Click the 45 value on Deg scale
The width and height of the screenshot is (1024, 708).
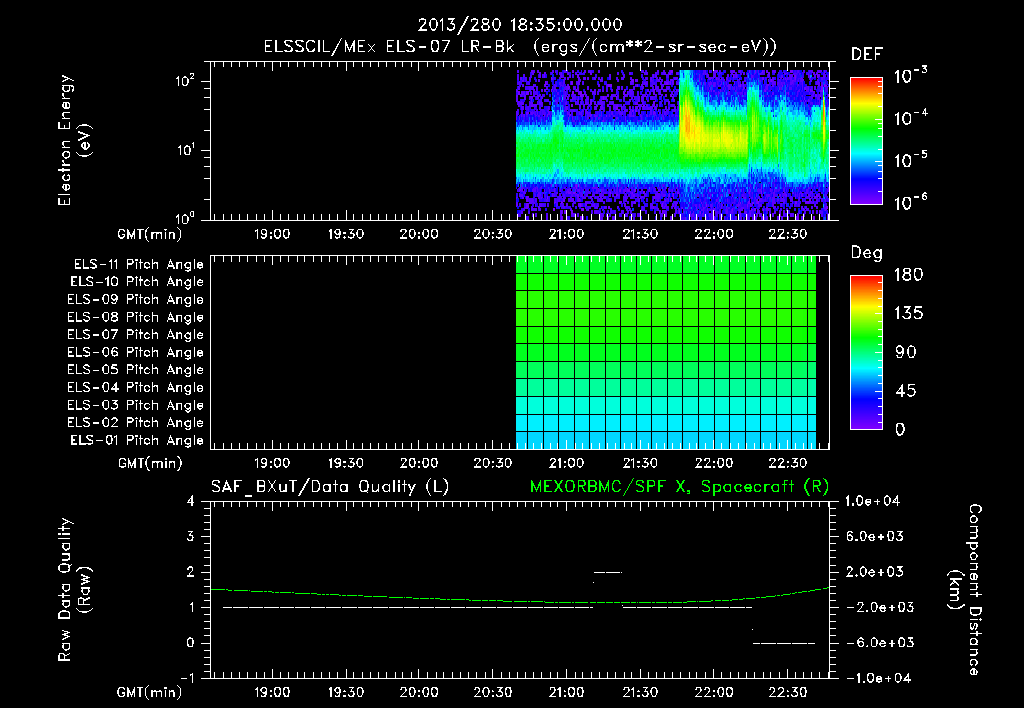click(x=906, y=391)
